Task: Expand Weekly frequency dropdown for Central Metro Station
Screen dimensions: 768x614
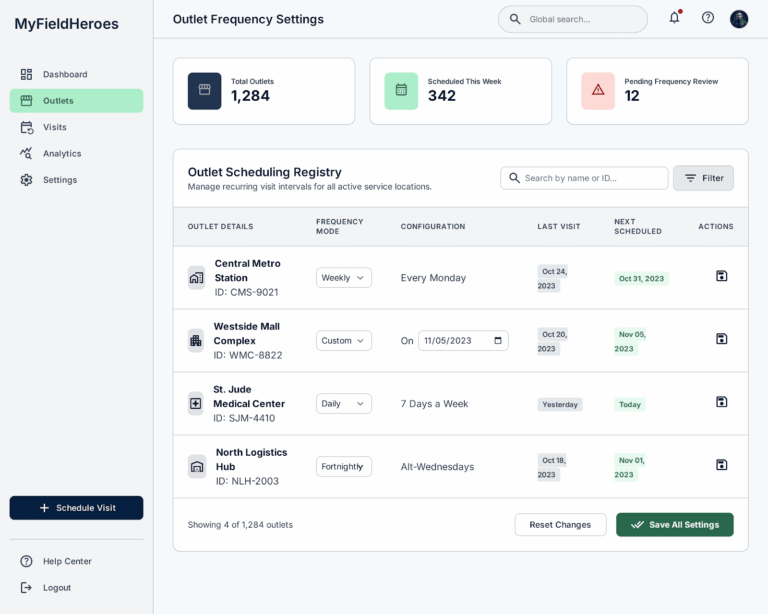Action: pos(343,278)
